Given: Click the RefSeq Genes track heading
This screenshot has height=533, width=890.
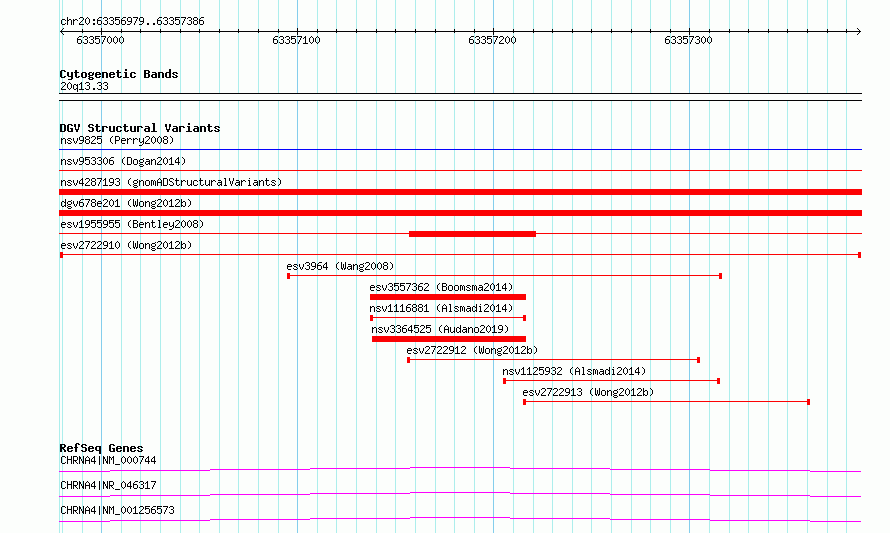Looking at the screenshot, I should click(101, 448).
